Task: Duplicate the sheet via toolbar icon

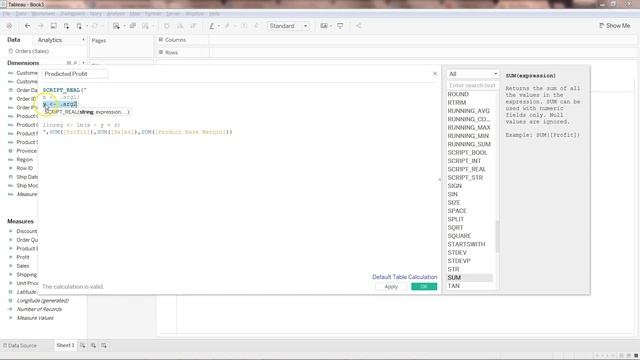Action: [133, 26]
